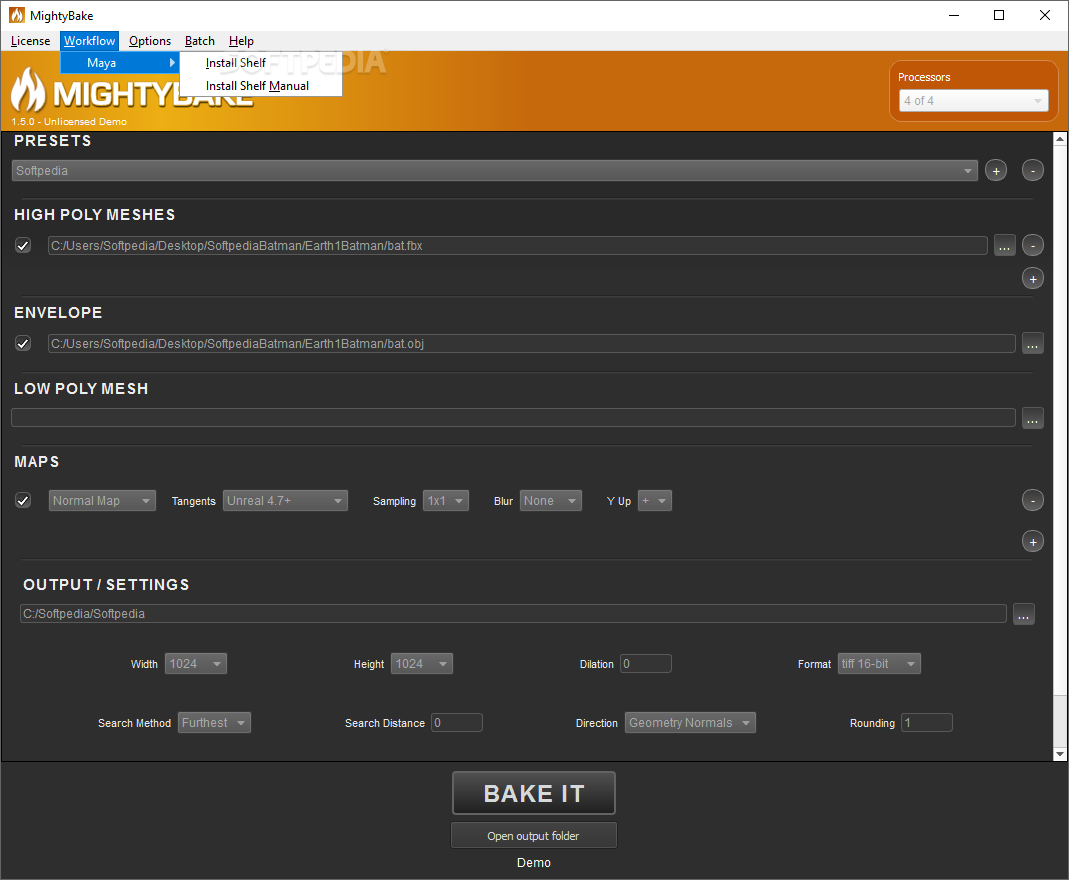Screen dimensions: 1069x880
Task: Click the Rounding value field
Action: 927,723
